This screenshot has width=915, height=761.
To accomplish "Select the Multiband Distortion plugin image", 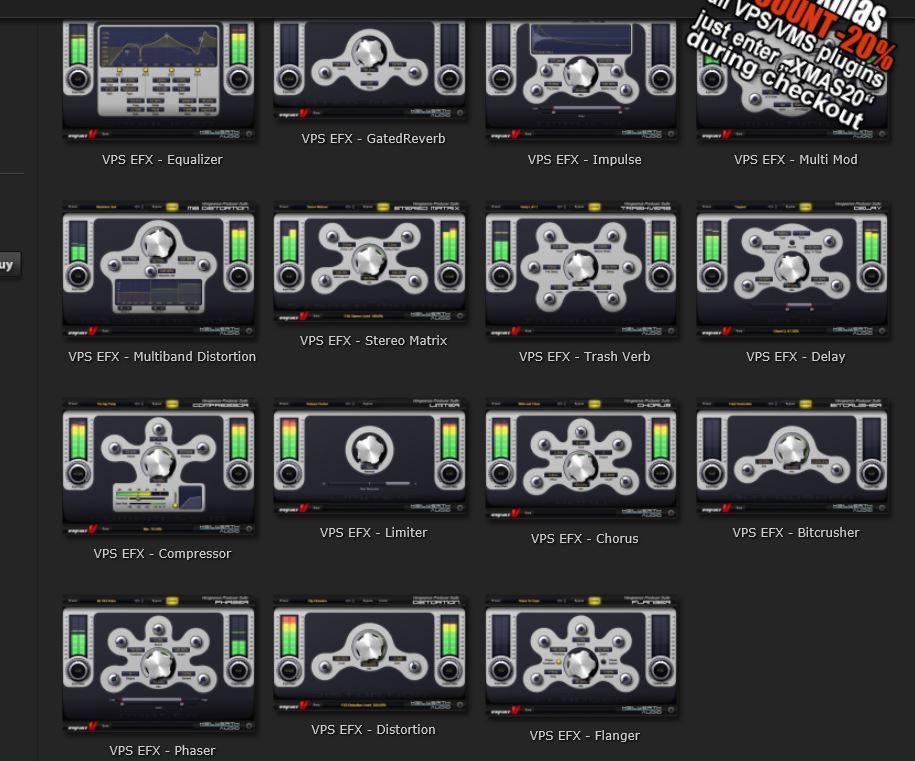I will [159, 270].
